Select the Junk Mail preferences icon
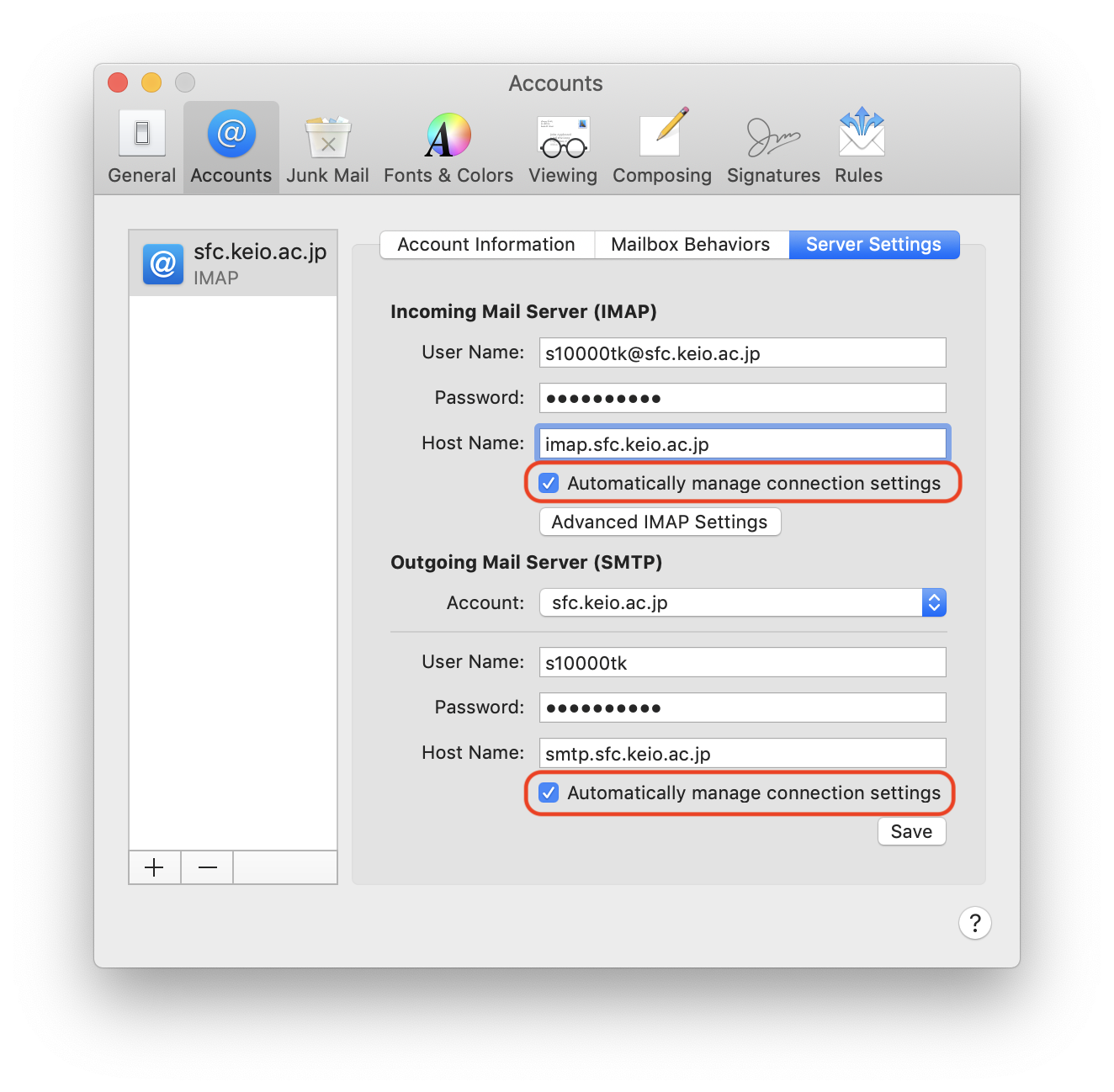This screenshot has width=1114, height=1092. (x=327, y=147)
